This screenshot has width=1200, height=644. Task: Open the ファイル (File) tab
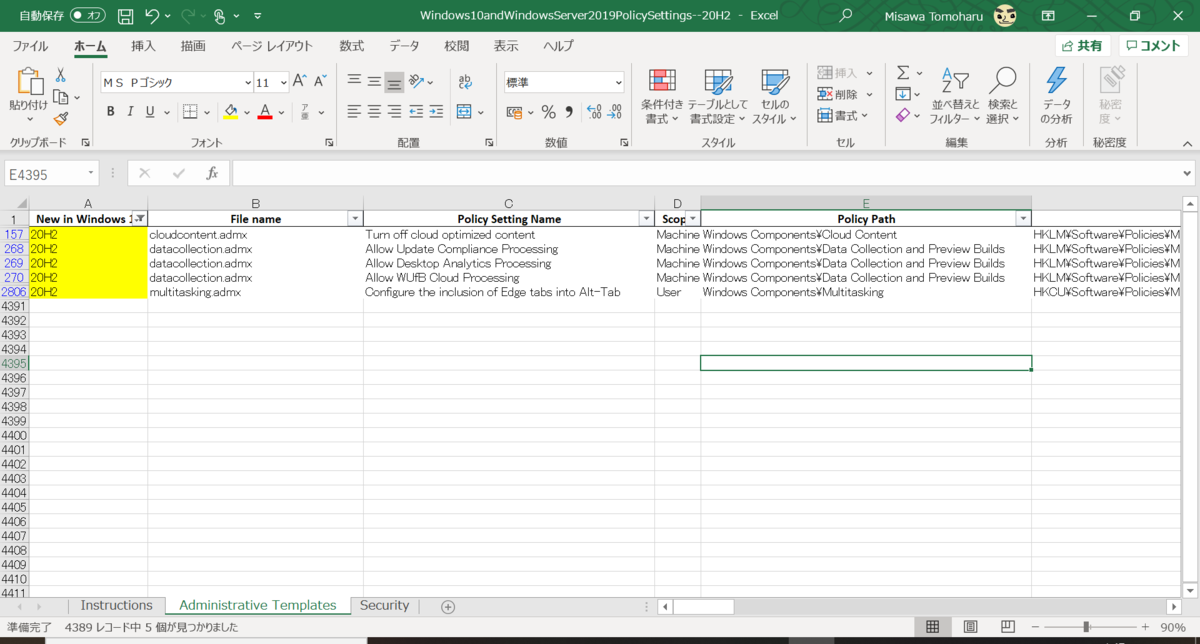click(30, 46)
